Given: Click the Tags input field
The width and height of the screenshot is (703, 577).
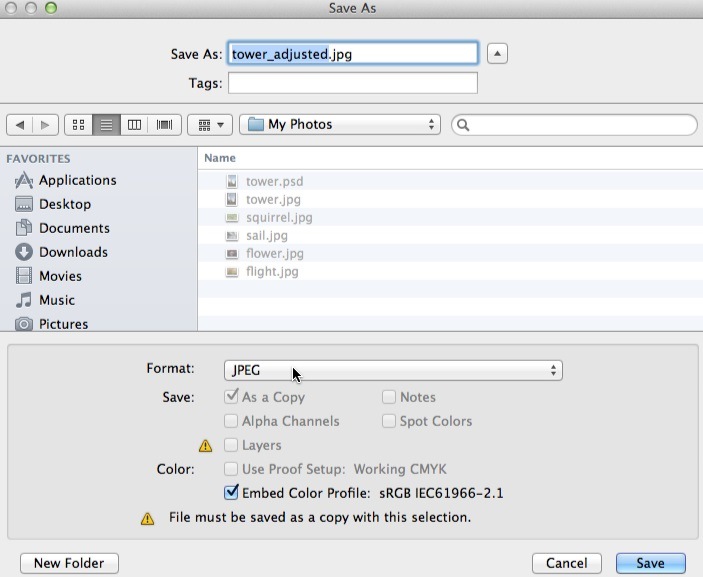Looking at the screenshot, I should [353, 83].
